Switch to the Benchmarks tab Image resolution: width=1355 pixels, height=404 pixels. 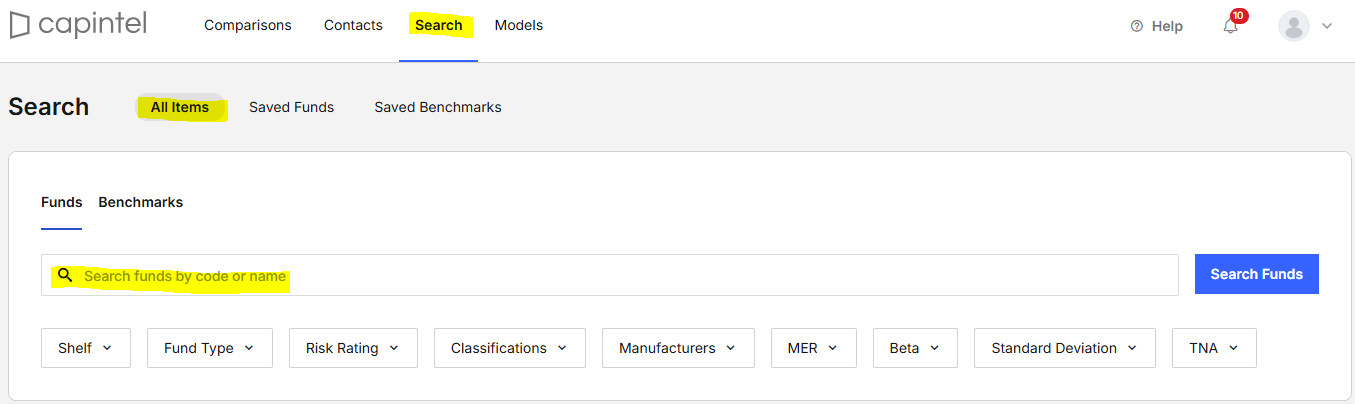tap(141, 202)
